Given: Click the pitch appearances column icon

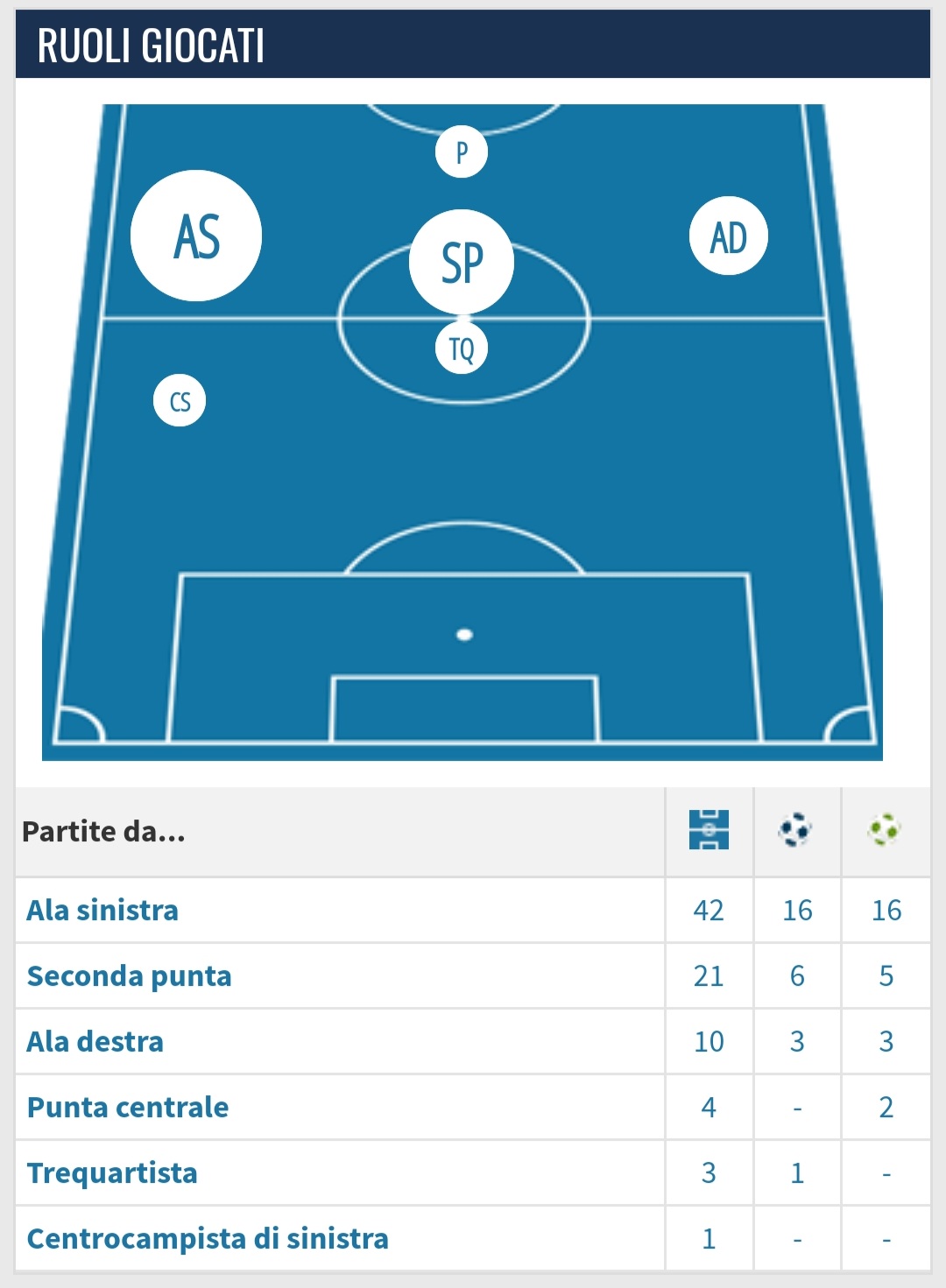Looking at the screenshot, I should point(709,829).
